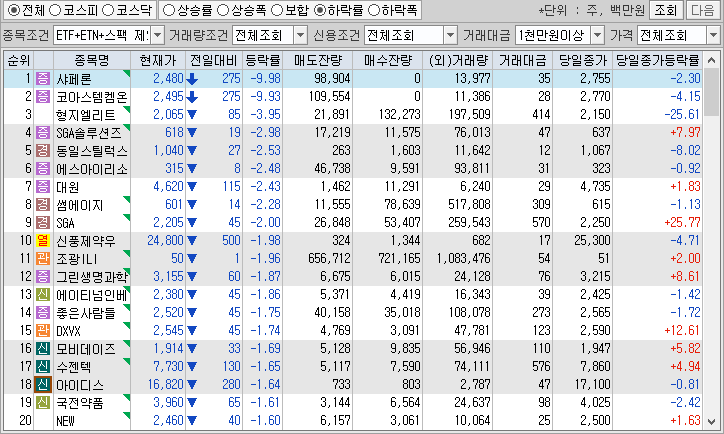Screen dimensions: 724x434
Task: Select the 하락폭 radio button
Action: (x=374, y=10)
